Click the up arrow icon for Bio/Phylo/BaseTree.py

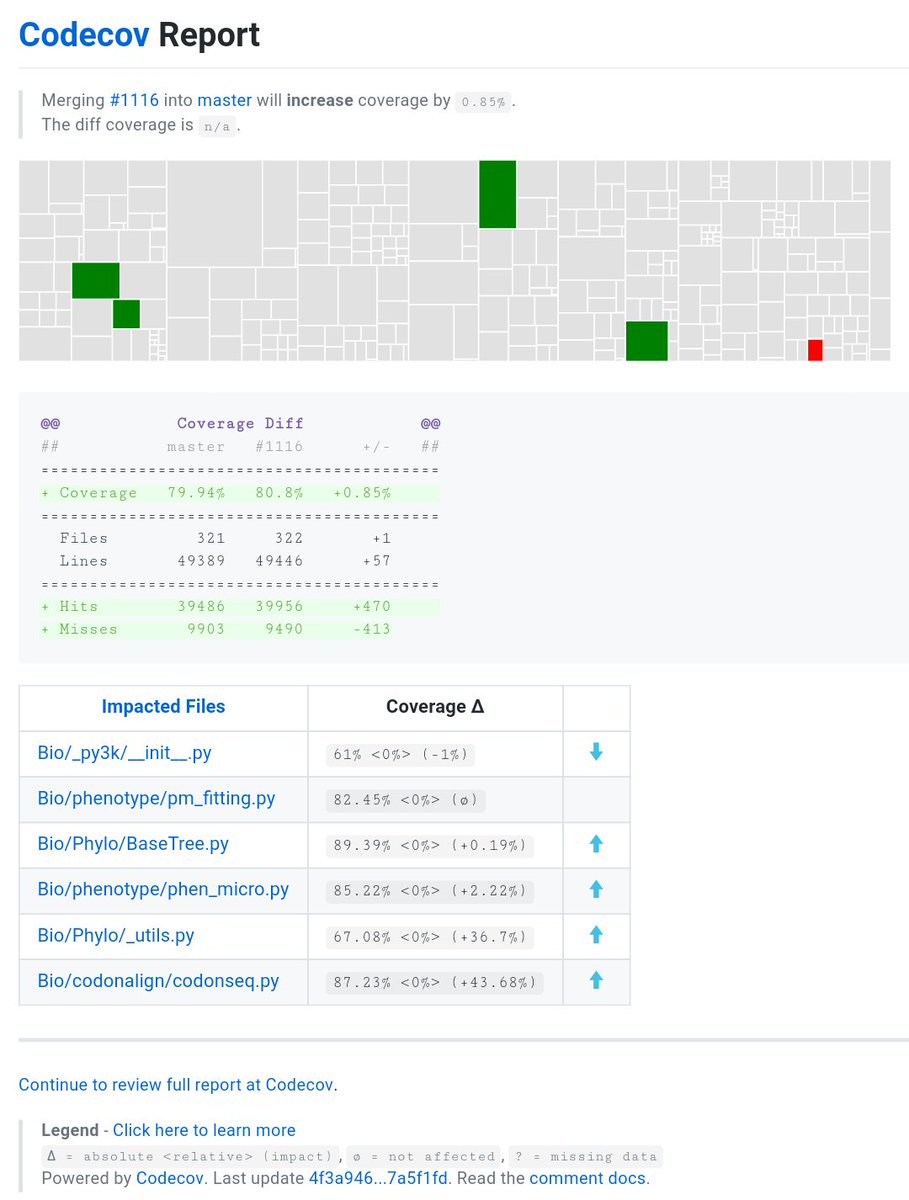click(x=596, y=844)
